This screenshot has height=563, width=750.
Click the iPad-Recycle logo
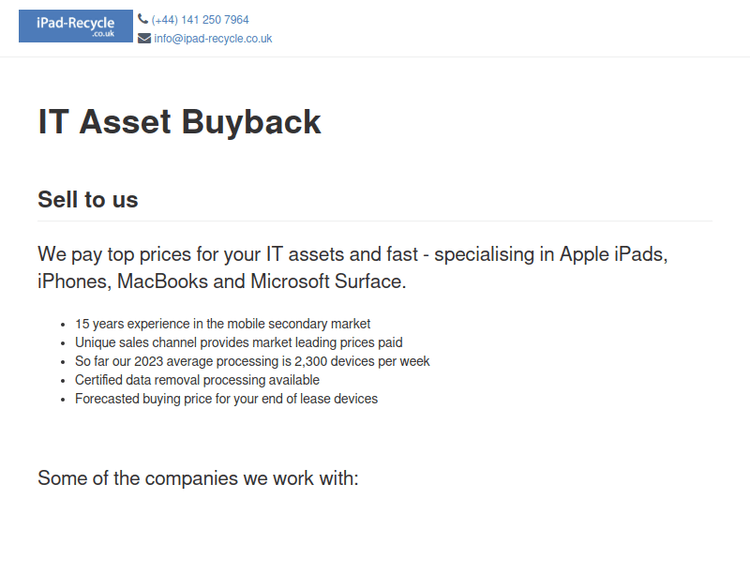coord(75,26)
